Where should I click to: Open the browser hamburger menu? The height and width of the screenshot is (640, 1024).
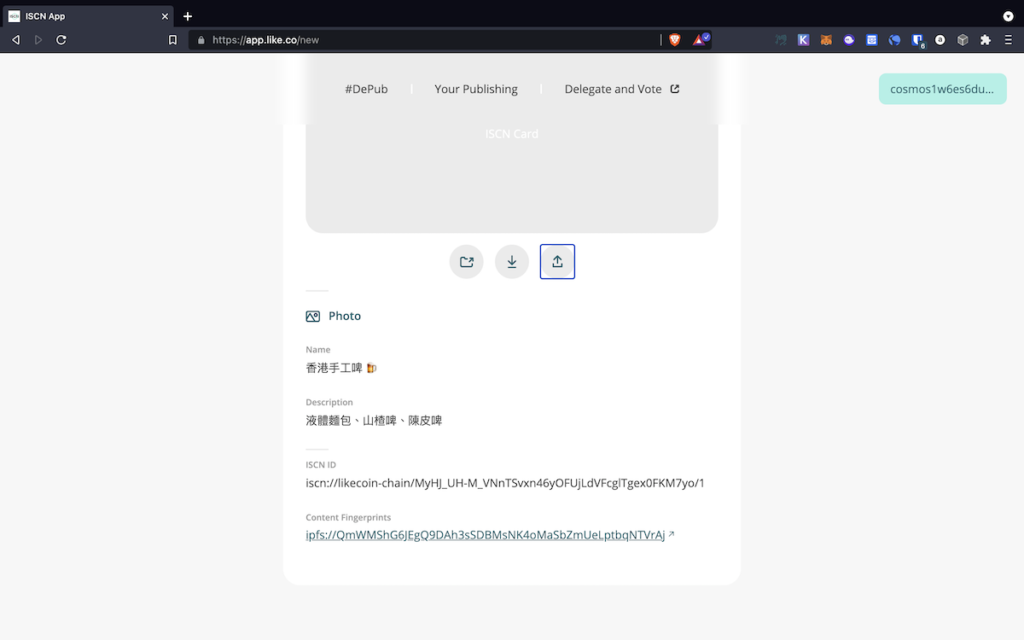point(1008,40)
